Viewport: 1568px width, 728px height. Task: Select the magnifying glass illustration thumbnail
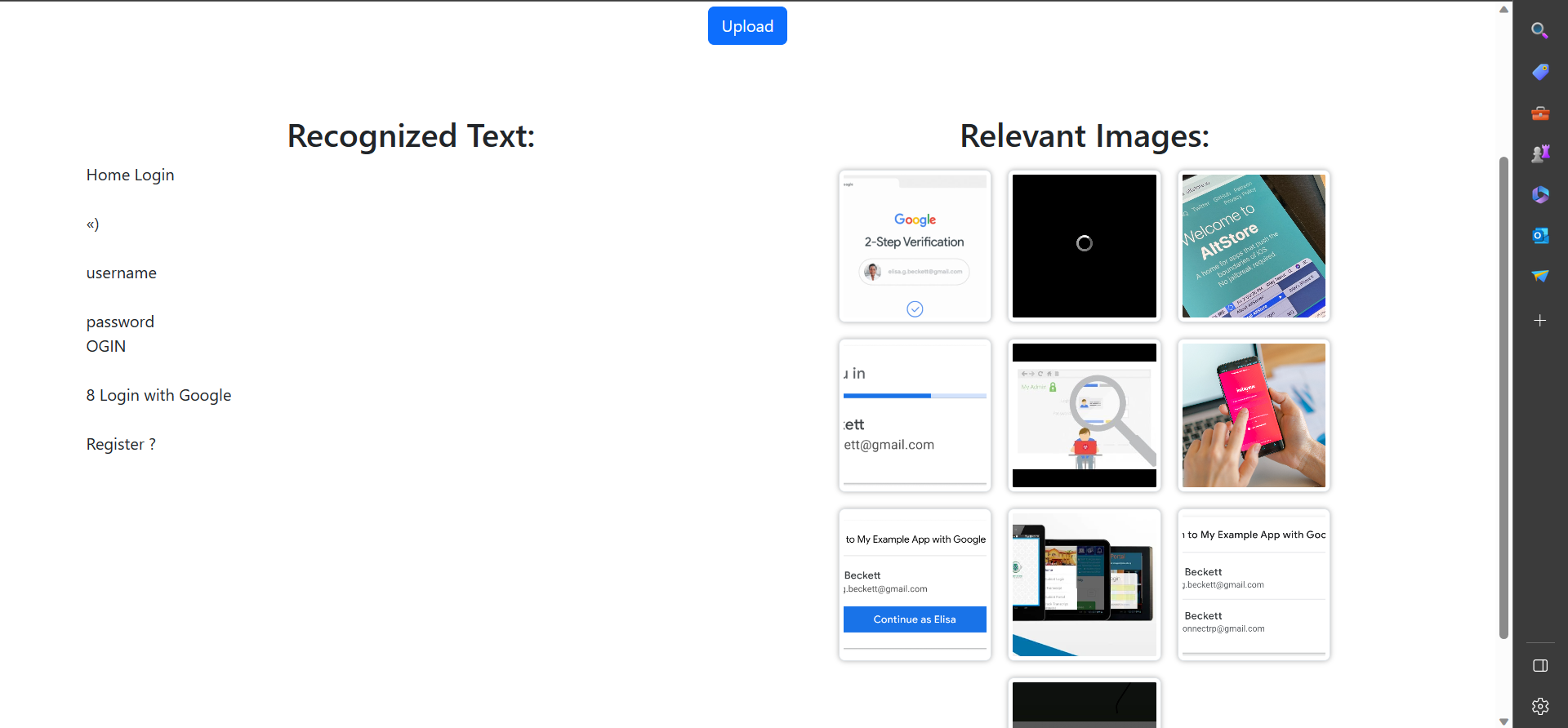[1084, 415]
